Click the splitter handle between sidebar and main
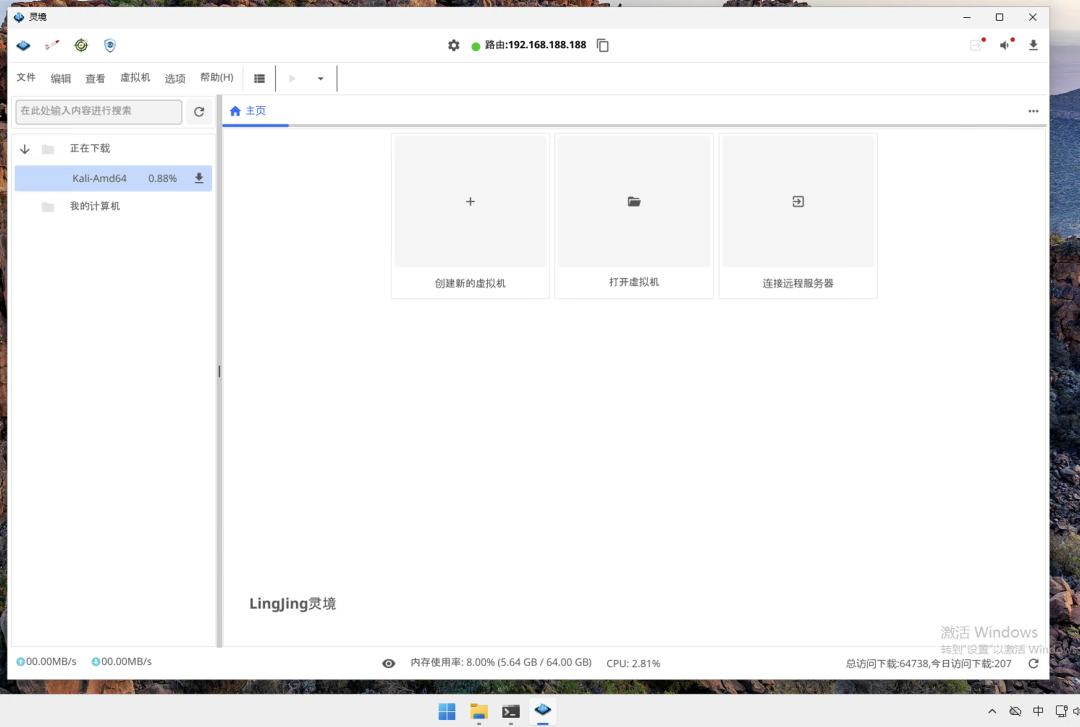Screen dimensions: 1080x727 (x=219, y=371)
